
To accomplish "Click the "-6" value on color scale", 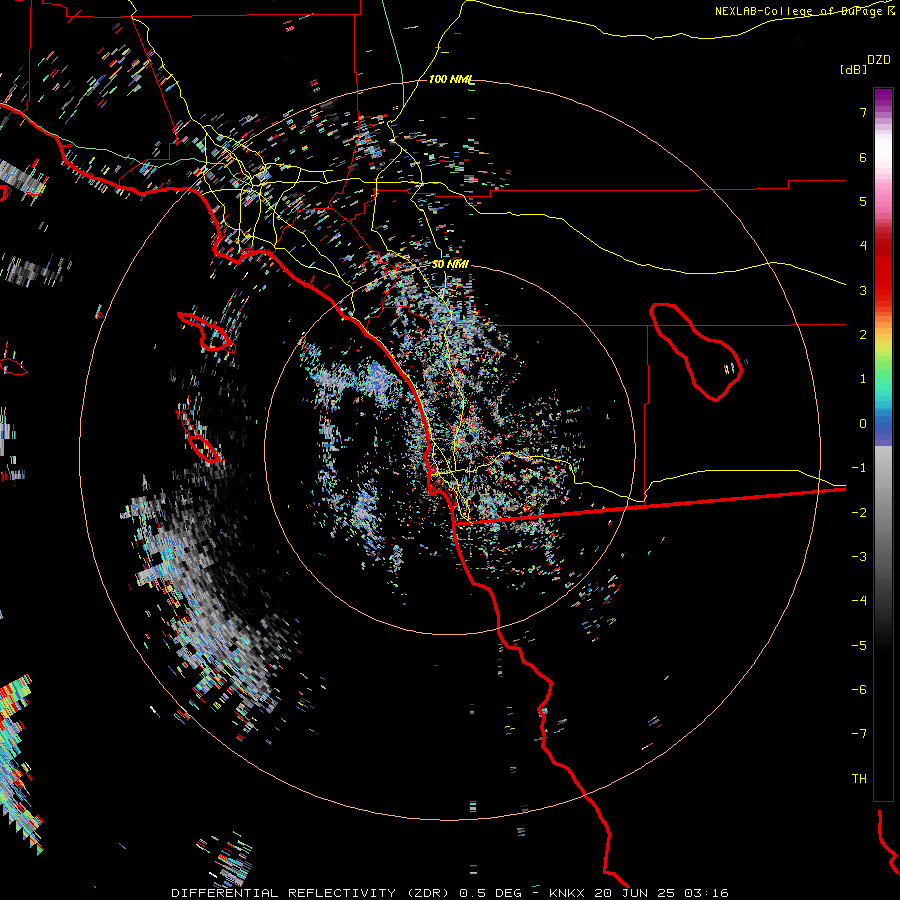I will [859, 690].
